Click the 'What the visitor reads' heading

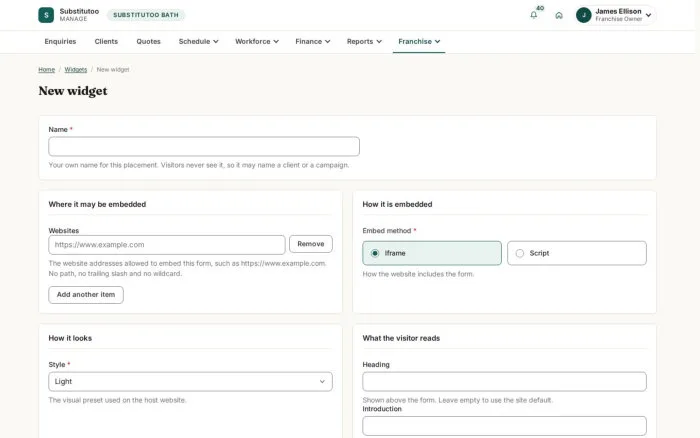pos(401,338)
